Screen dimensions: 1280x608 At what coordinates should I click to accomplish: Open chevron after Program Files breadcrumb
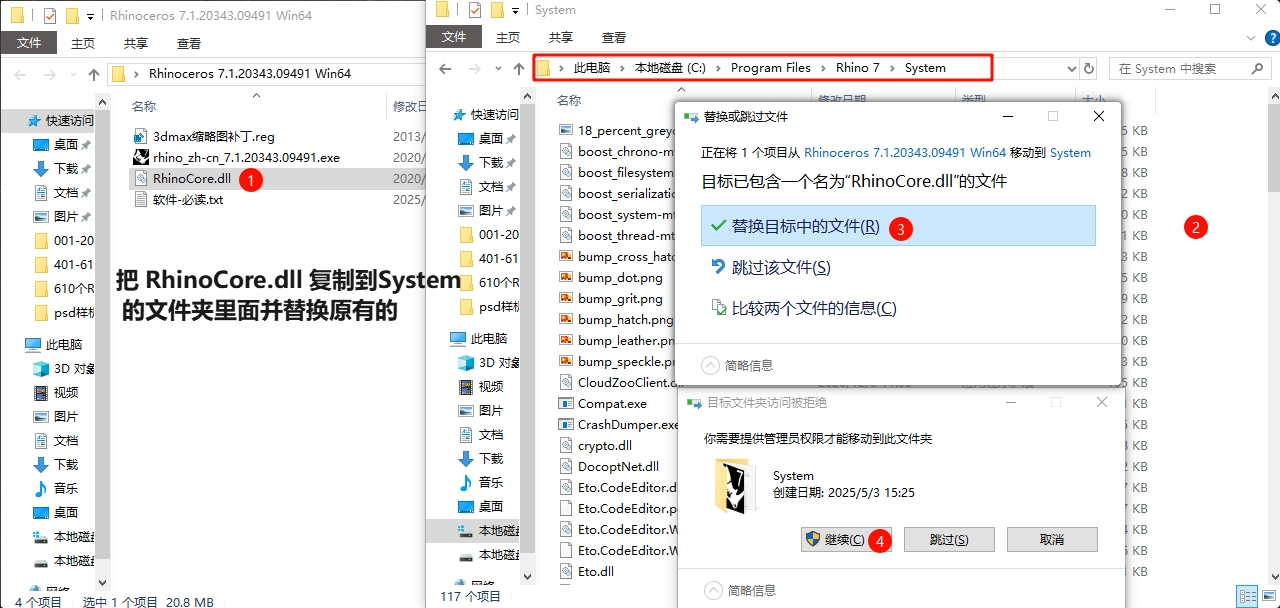tap(823, 68)
